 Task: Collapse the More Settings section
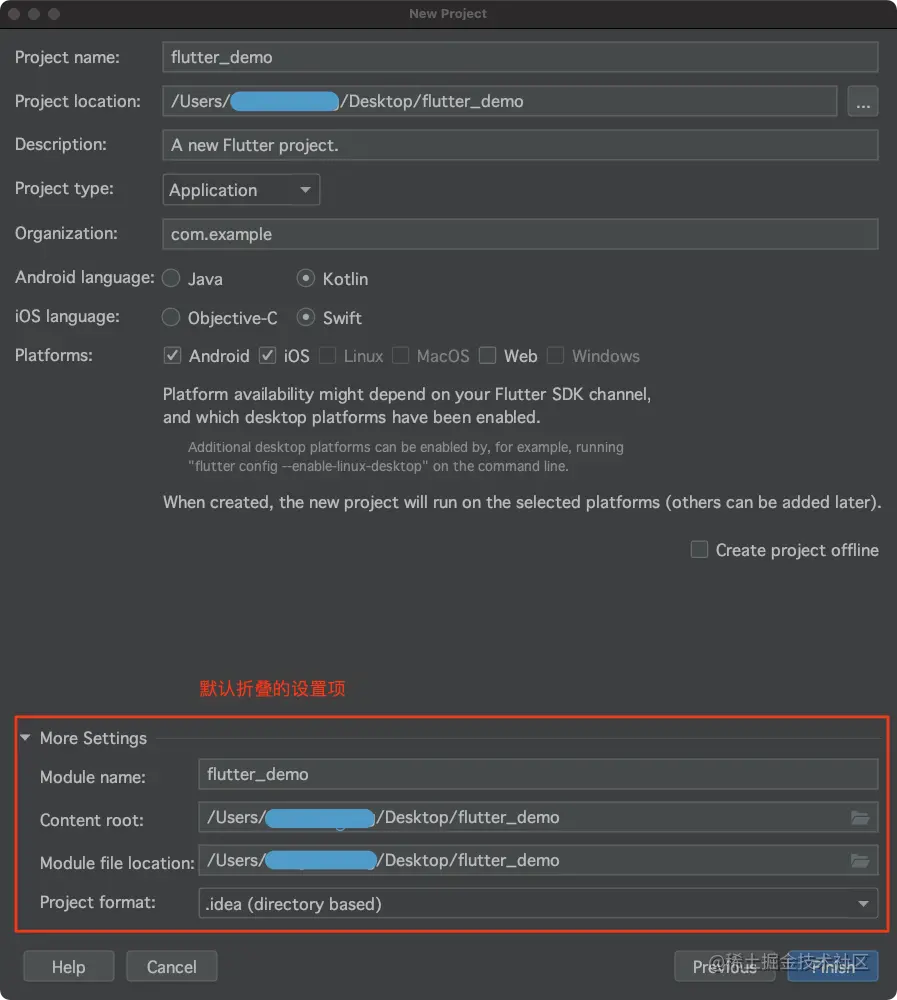25,738
